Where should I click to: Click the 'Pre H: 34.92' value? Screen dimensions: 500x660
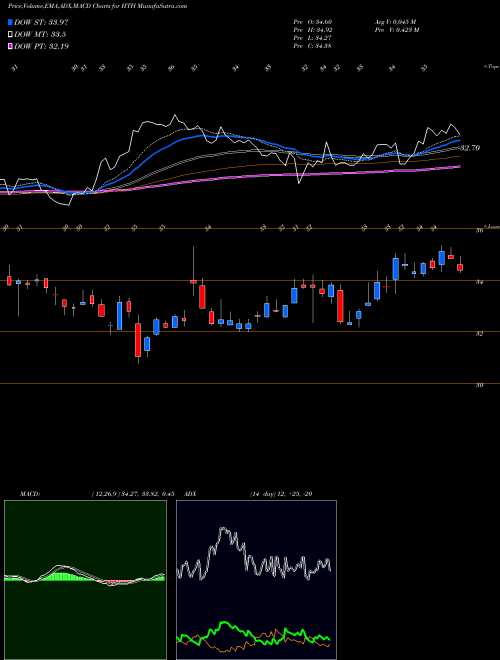(313, 30)
